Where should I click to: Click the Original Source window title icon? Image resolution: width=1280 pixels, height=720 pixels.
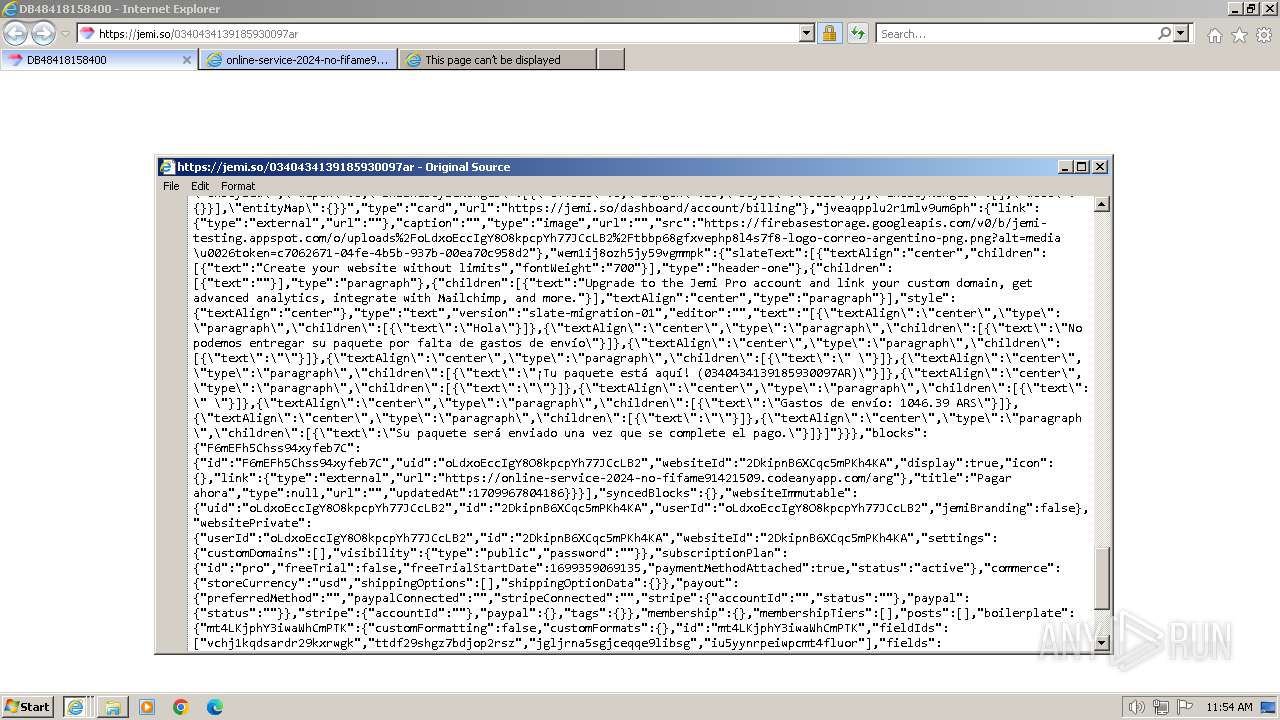[x=167, y=167]
